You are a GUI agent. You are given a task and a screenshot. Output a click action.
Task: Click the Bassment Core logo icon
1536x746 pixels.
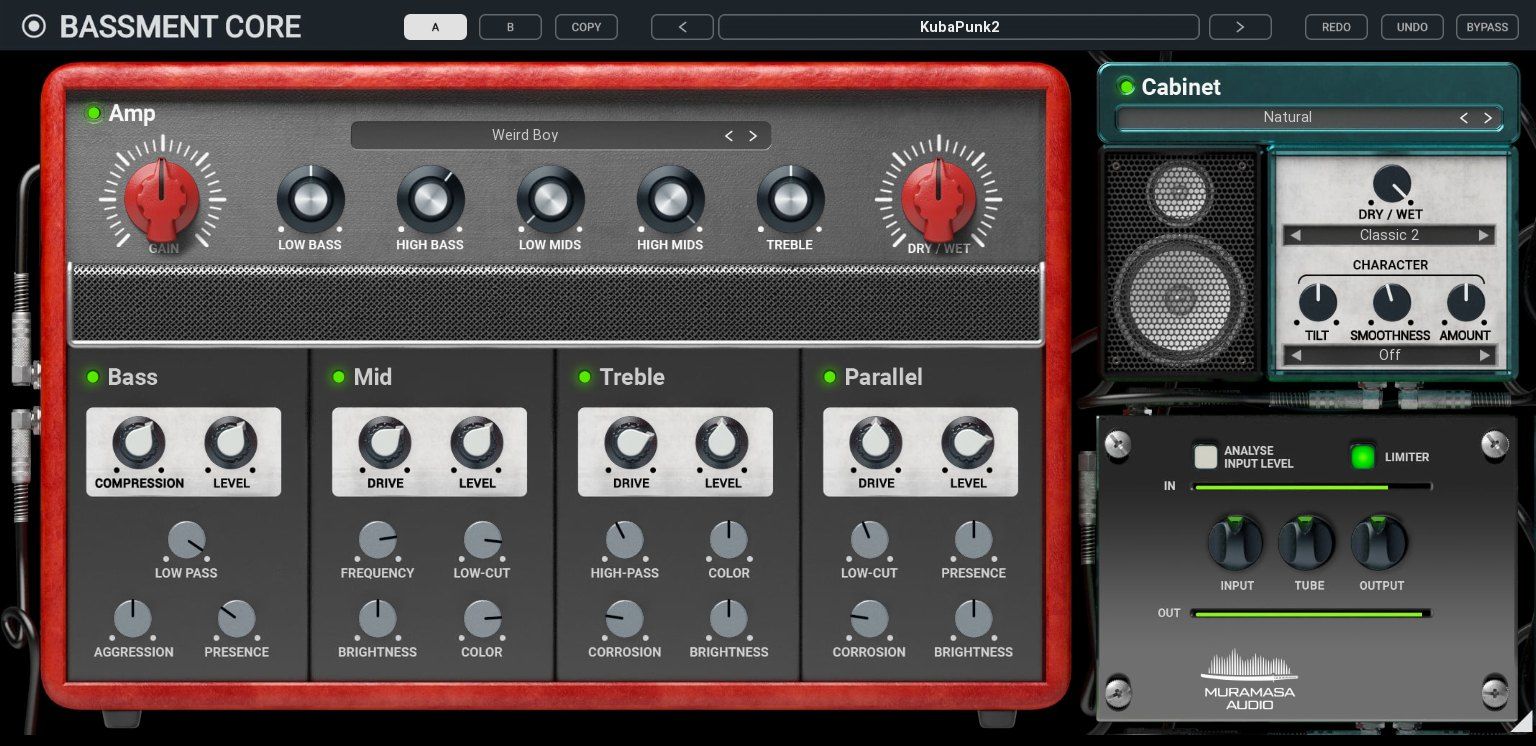point(34,26)
